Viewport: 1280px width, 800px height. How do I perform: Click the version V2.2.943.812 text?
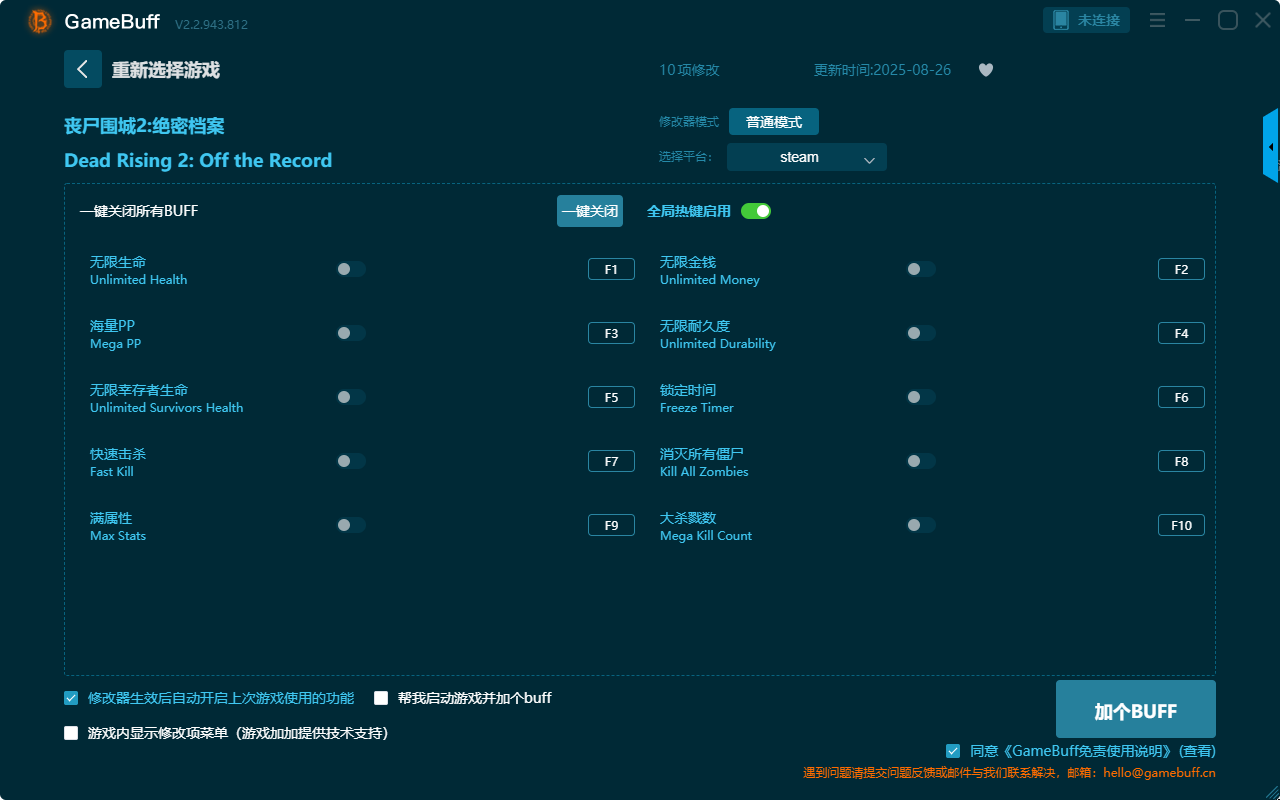tap(211, 24)
